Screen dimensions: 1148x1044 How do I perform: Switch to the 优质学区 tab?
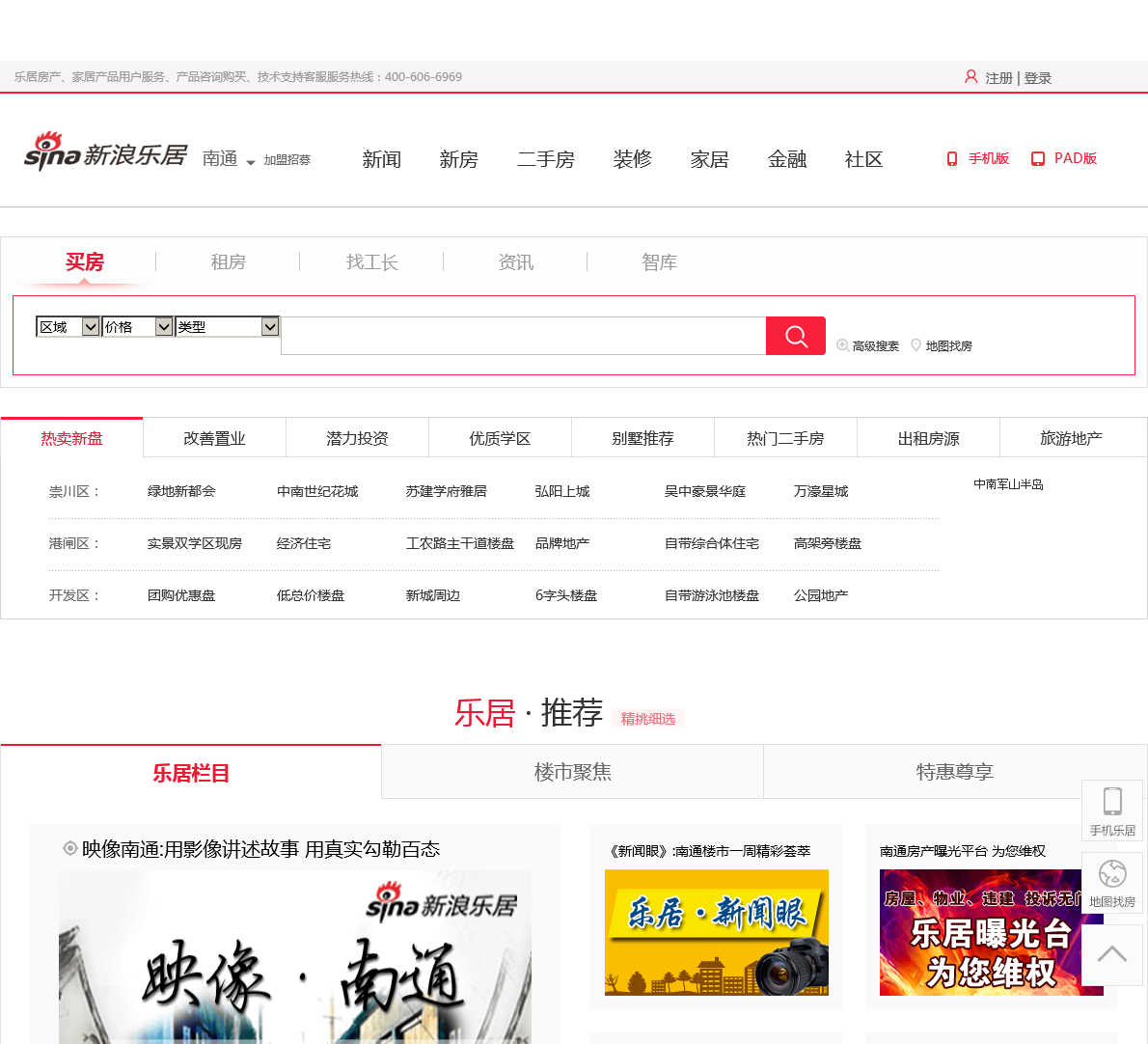[x=500, y=438]
